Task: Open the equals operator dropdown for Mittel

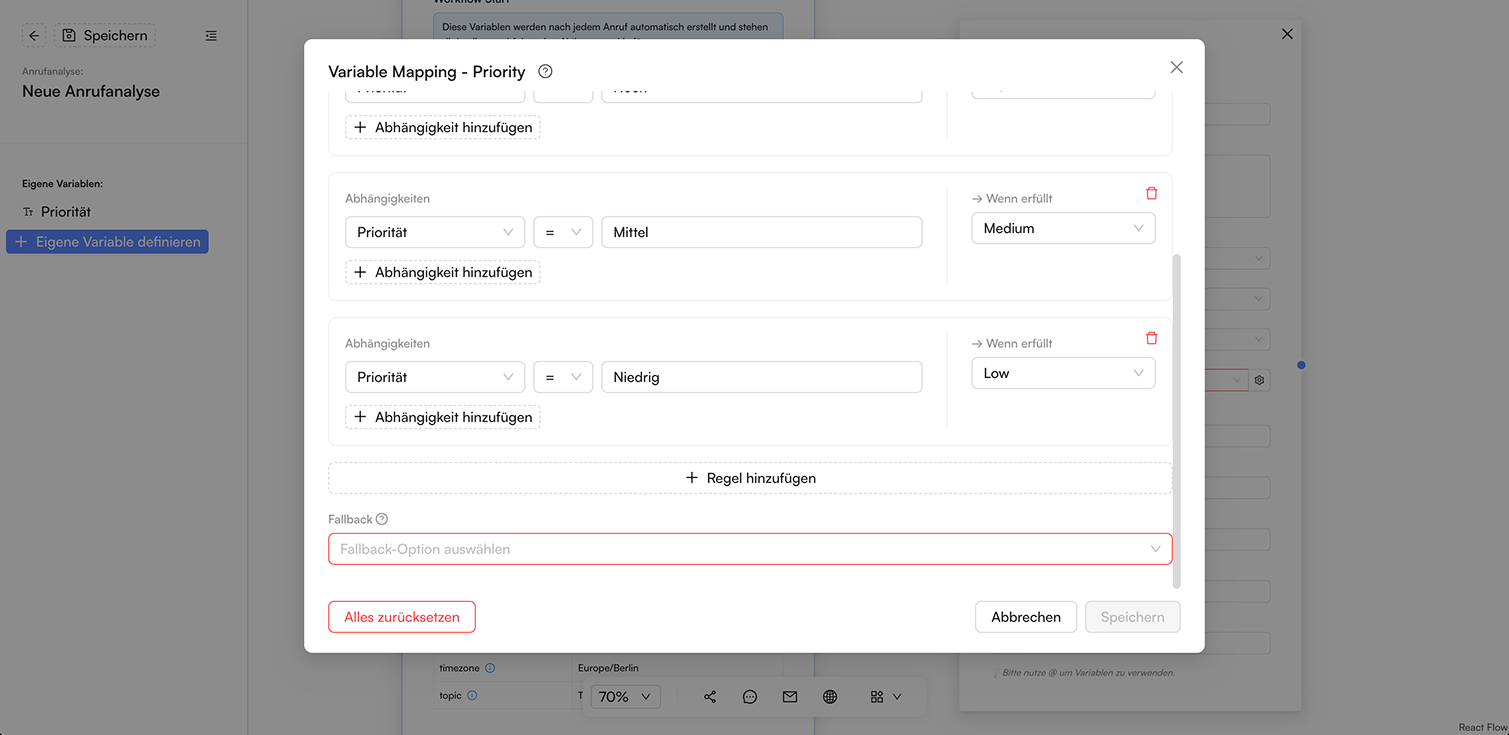Action: [x=563, y=232]
